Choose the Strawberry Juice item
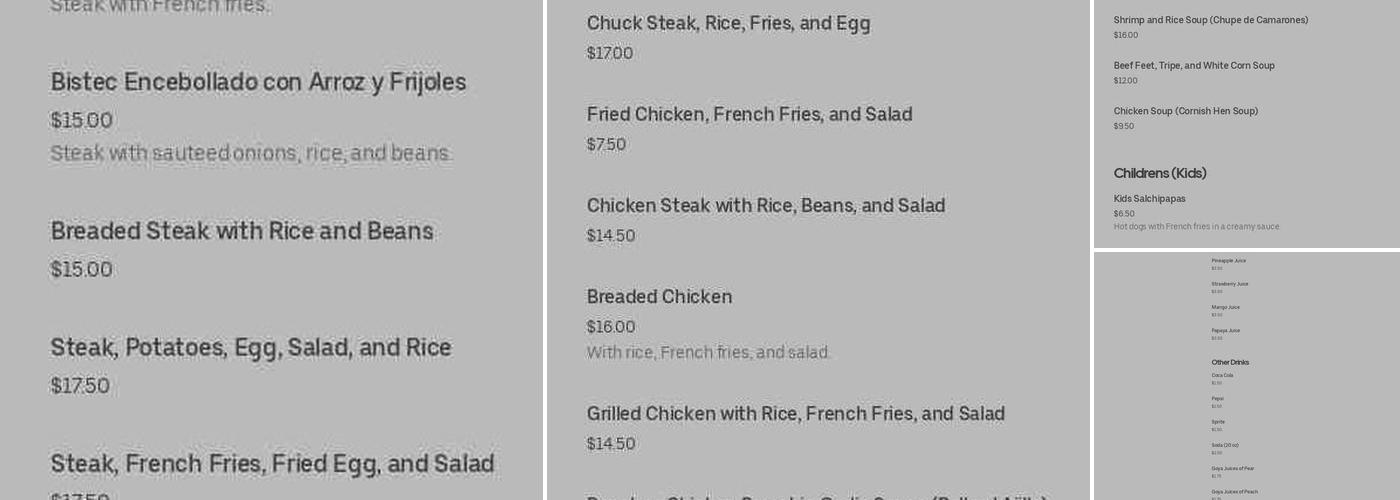The image size is (1400, 500). click(1229, 284)
